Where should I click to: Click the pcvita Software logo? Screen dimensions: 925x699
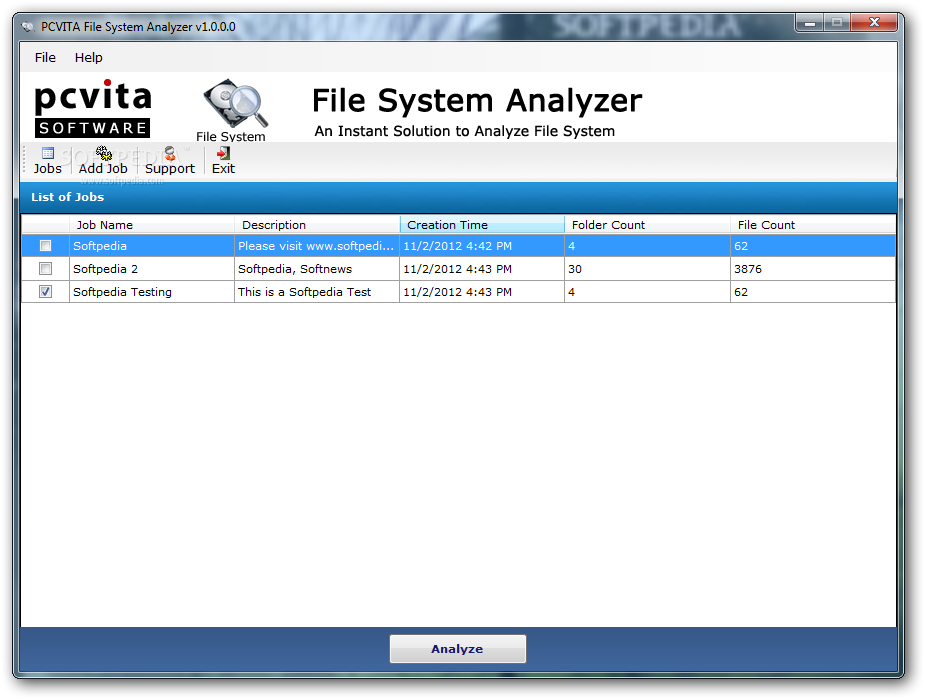coord(93,109)
